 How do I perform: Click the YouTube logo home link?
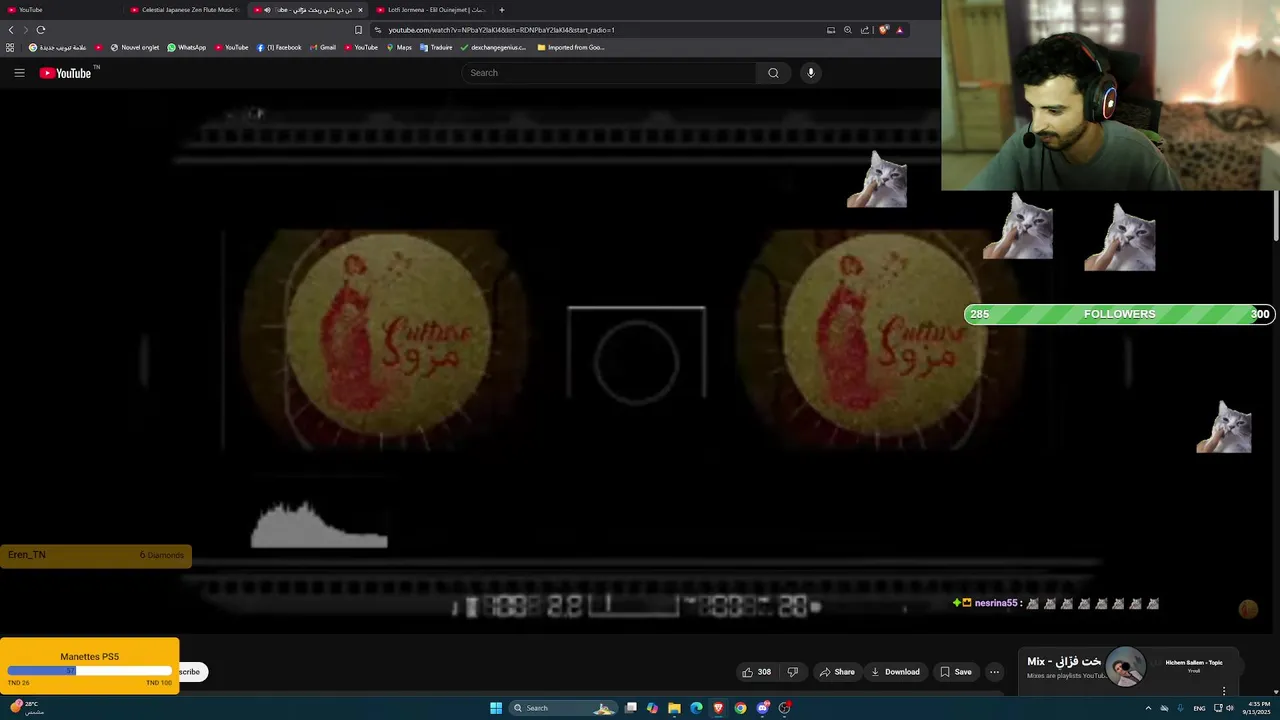(65, 73)
